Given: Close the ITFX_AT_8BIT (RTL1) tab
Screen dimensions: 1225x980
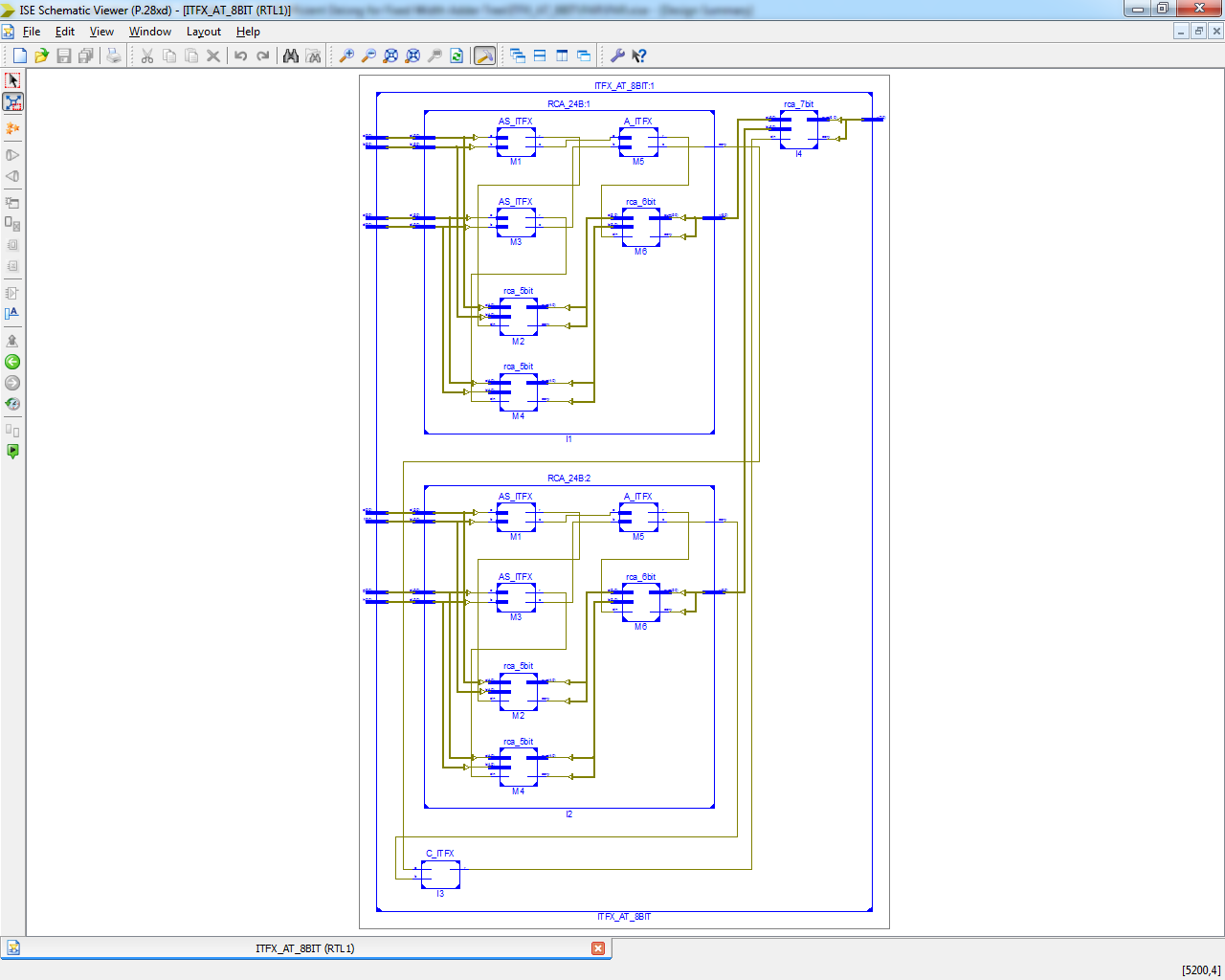Looking at the screenshot, I should coord(598,948).
